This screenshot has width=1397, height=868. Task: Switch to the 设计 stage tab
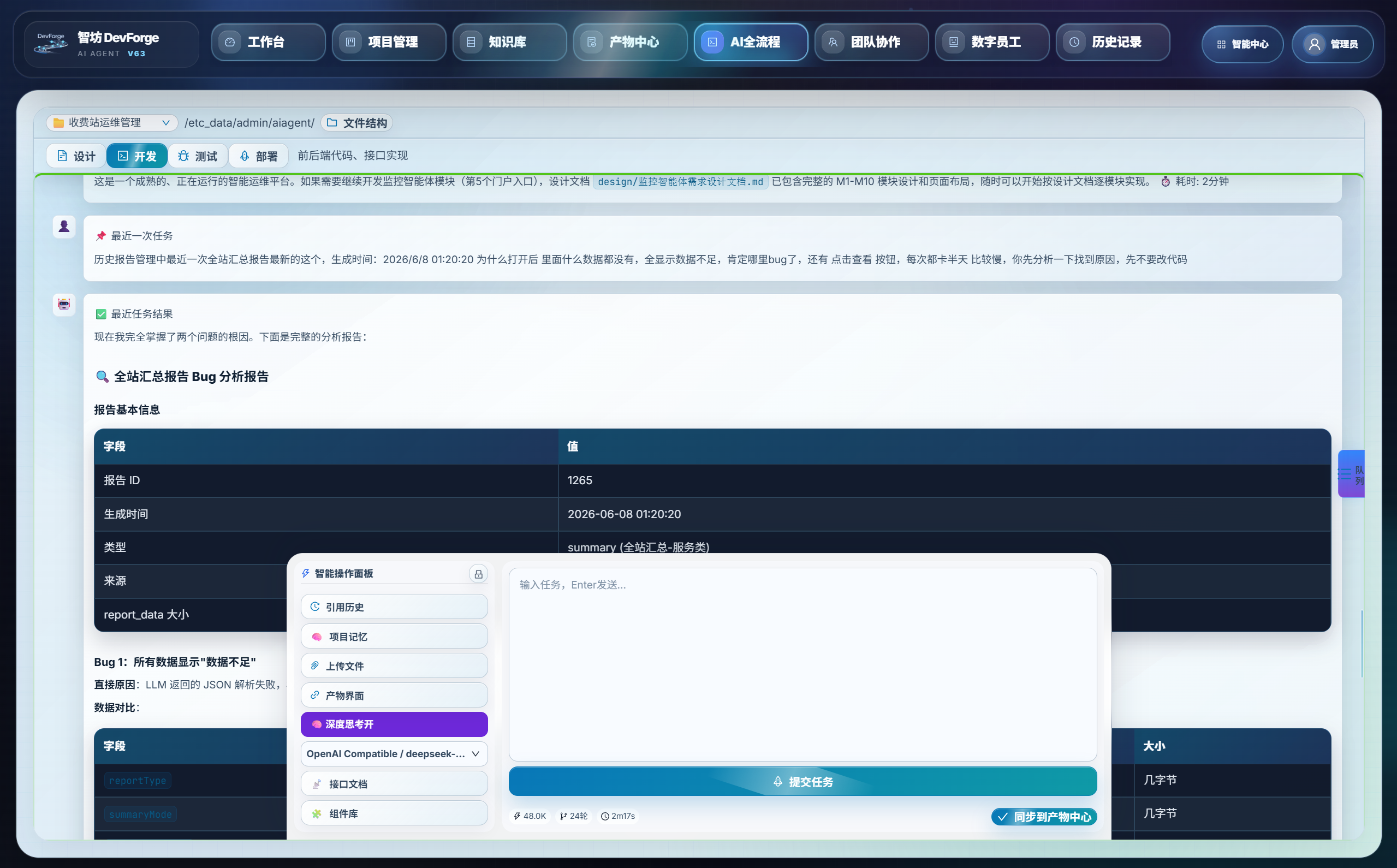pyautogui.click(x=76, y=156)
